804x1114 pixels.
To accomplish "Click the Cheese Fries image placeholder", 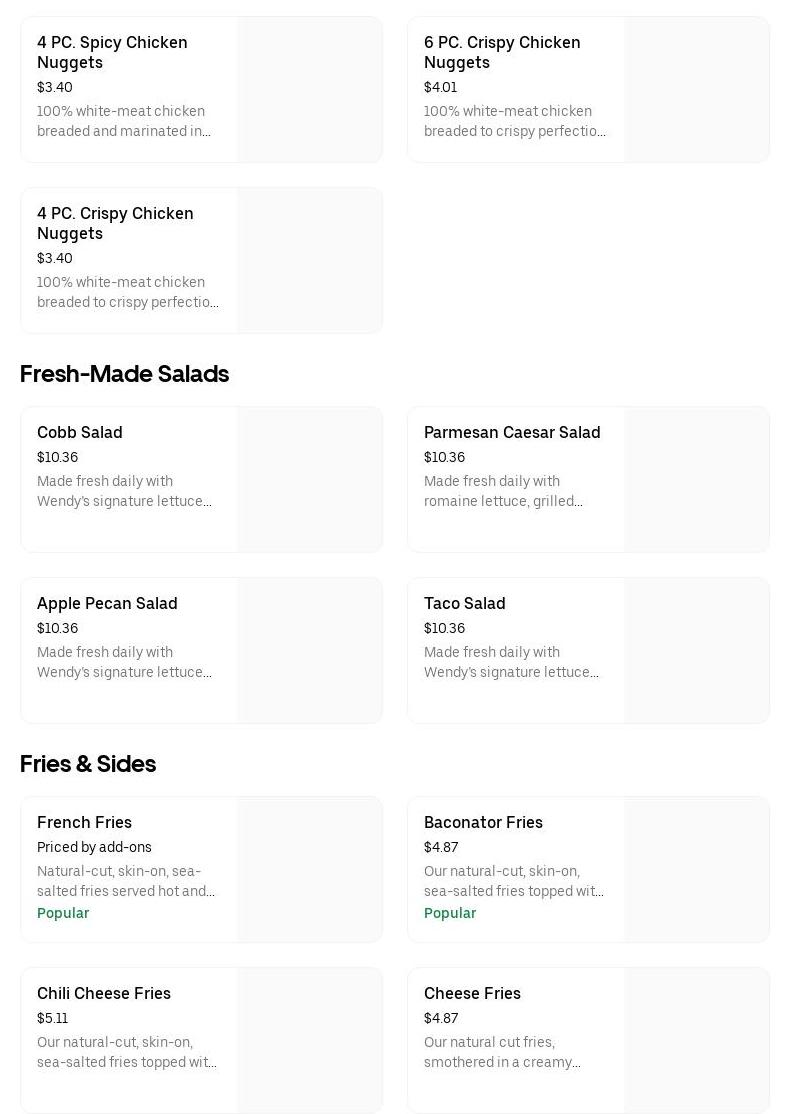I will pyautogui.click(x=697, y=1040).
